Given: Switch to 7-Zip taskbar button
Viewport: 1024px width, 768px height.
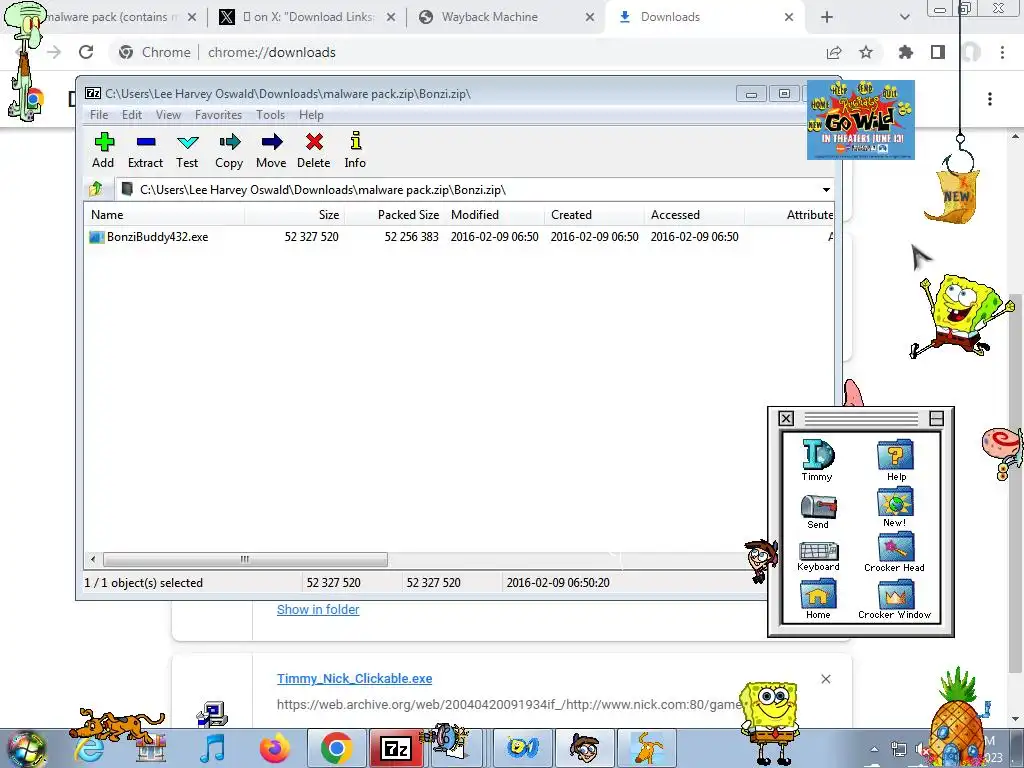Looking at the screenshot, I should click(x=396, y=748).
